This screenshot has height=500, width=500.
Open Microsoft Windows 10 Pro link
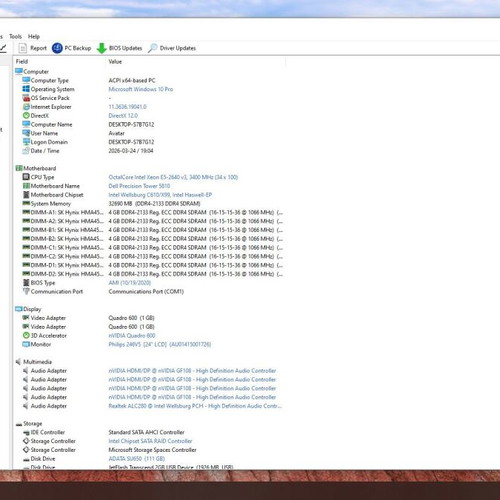tap(141, 89)
